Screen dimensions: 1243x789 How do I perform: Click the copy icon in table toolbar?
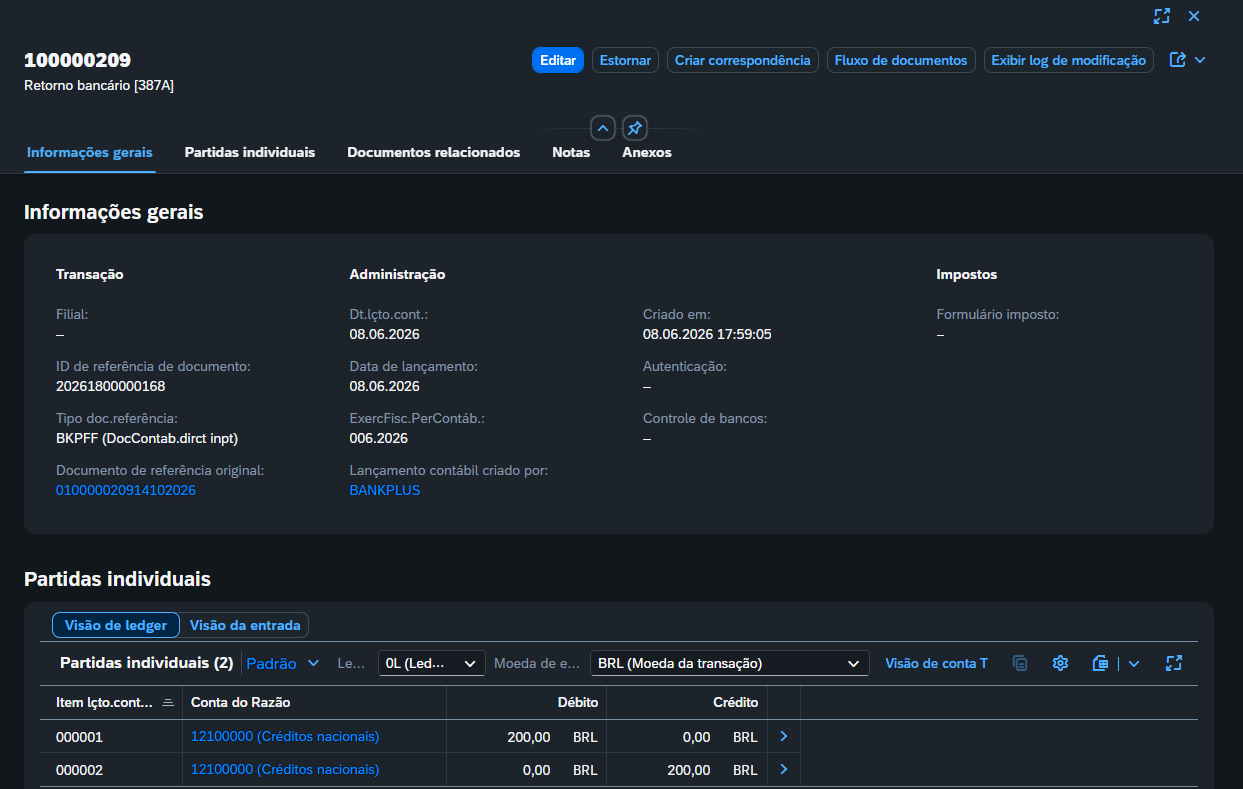click(1020, 663)
